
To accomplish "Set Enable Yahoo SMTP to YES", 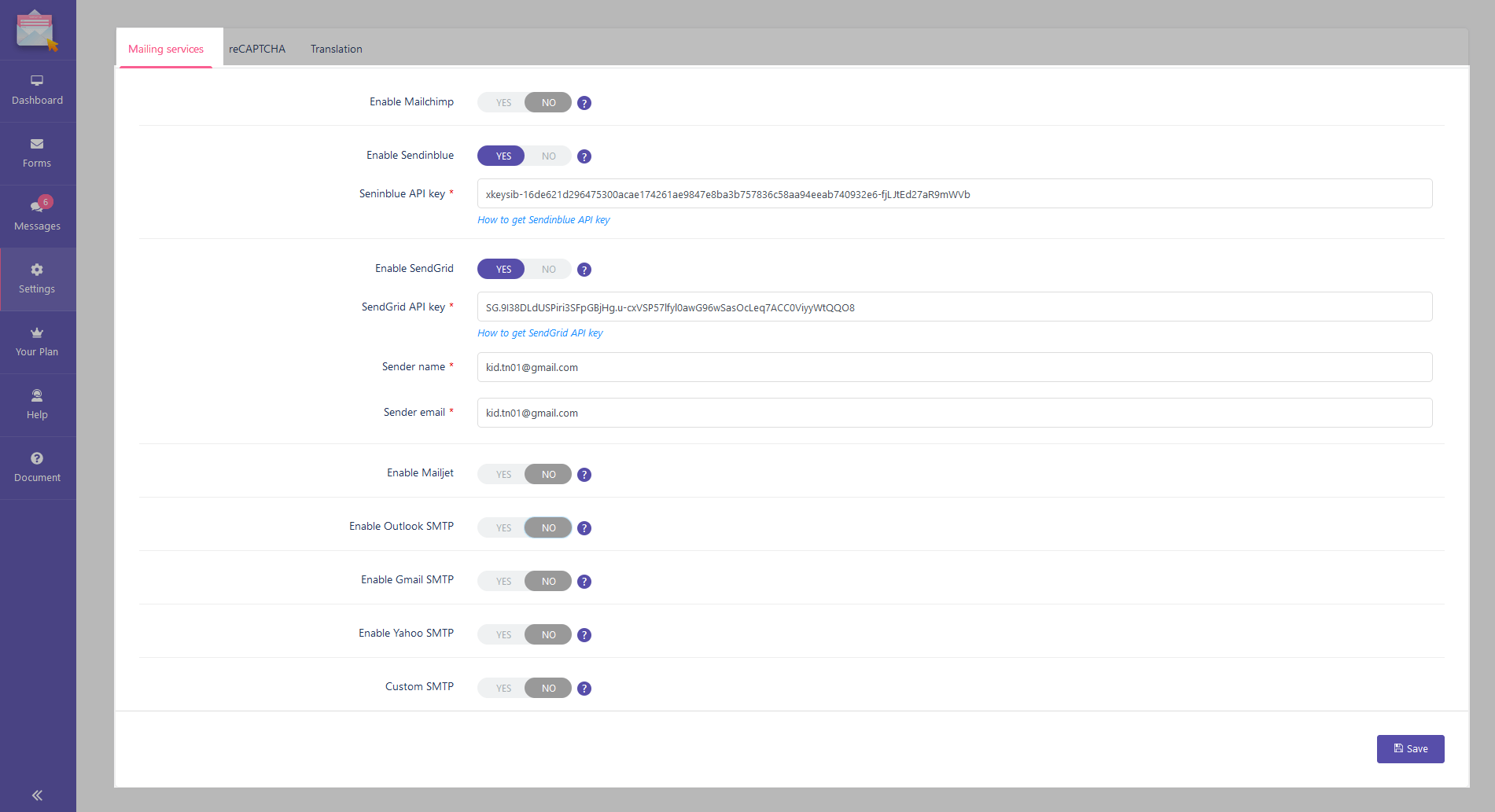I will pos(503,635).
